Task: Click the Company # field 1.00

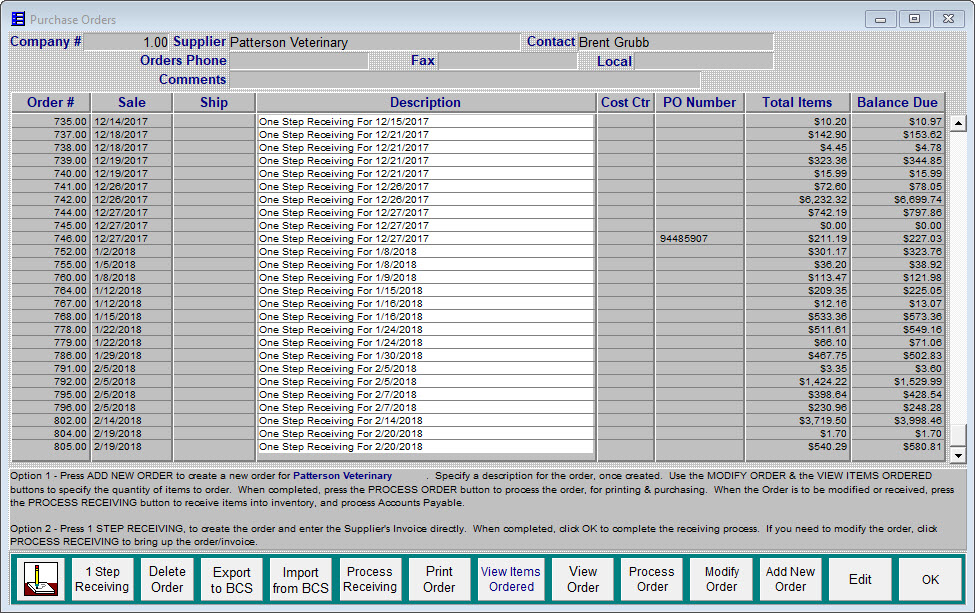Action: click(126, 42)
